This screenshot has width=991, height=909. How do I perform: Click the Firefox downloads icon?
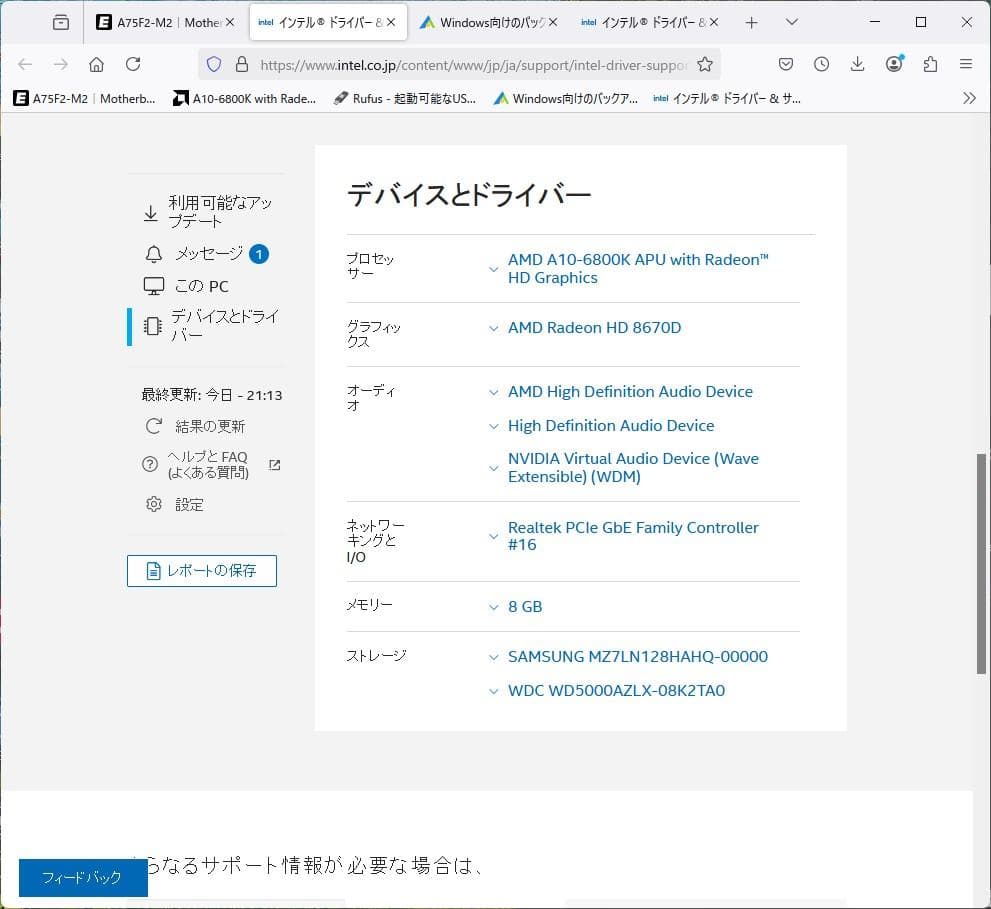[857, 62]
